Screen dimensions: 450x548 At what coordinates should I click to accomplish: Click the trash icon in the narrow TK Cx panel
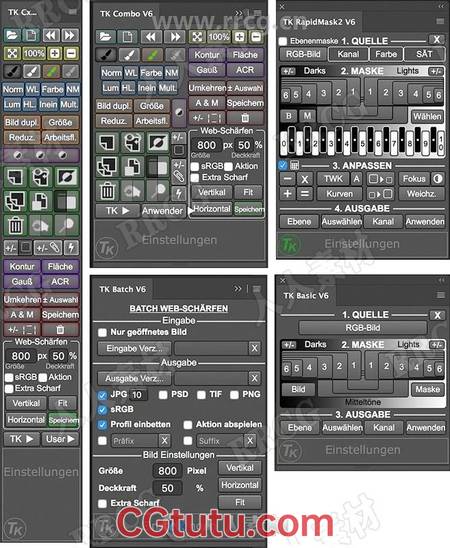pos(15,225)
